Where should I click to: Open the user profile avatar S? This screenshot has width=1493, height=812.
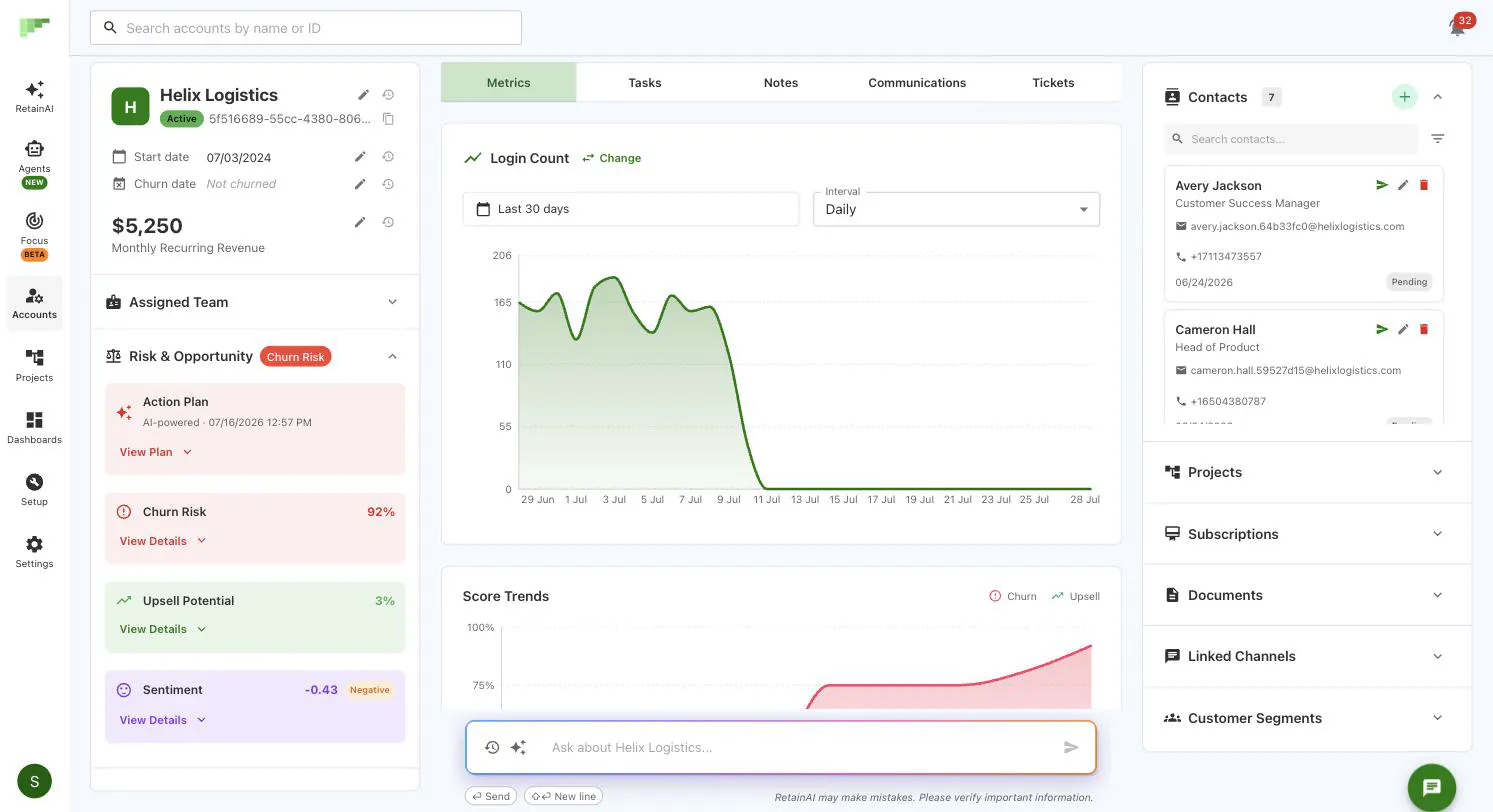tap(35, 781)
